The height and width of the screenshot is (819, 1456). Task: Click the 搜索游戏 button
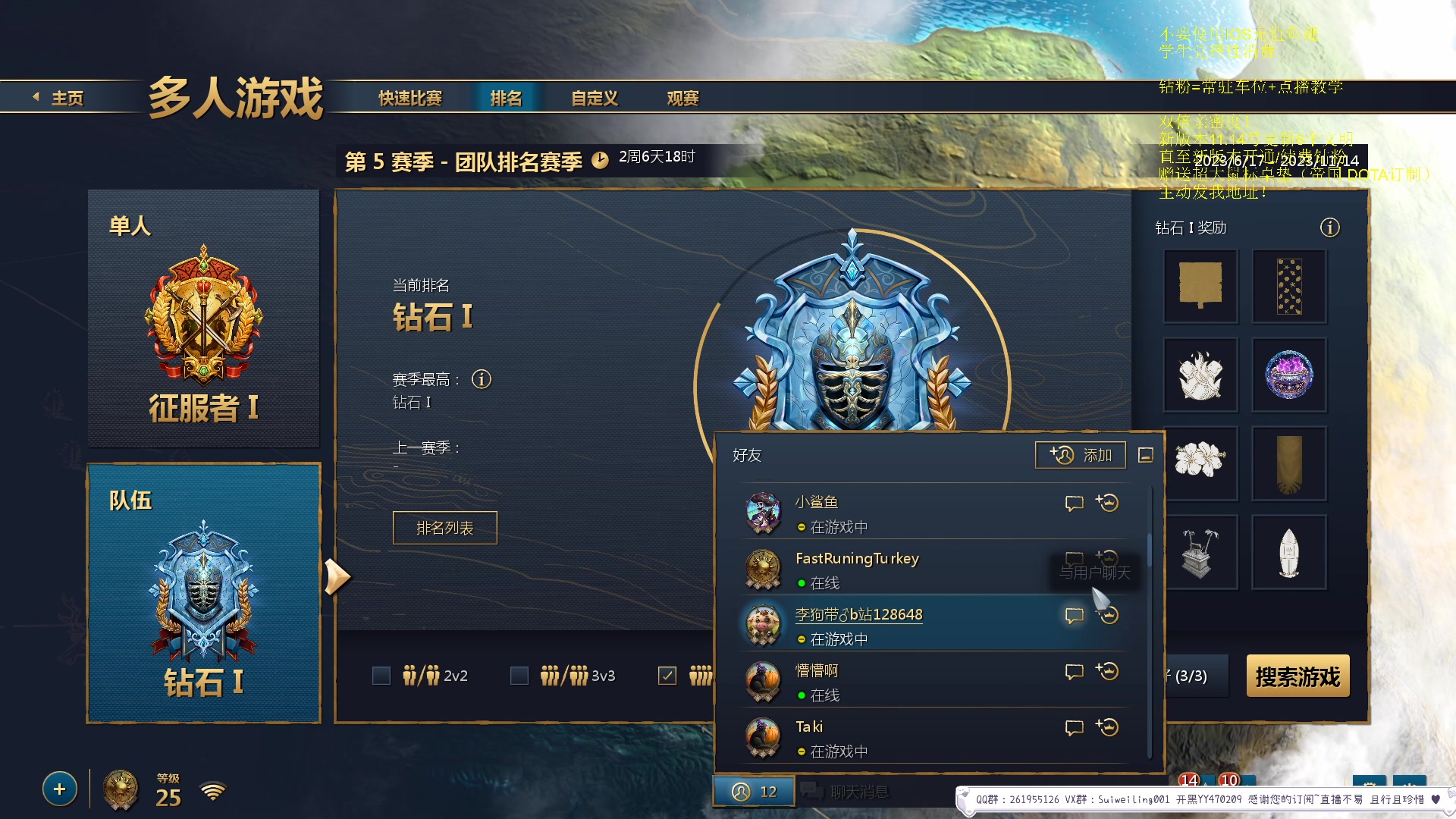click(1298, 676)
